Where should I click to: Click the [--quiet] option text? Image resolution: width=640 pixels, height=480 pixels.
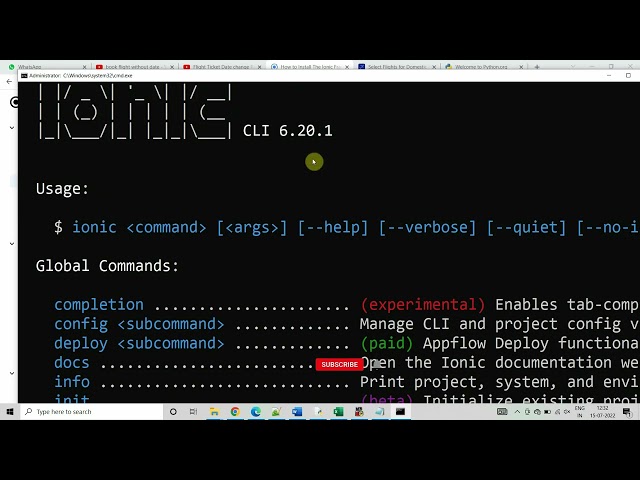527,227
